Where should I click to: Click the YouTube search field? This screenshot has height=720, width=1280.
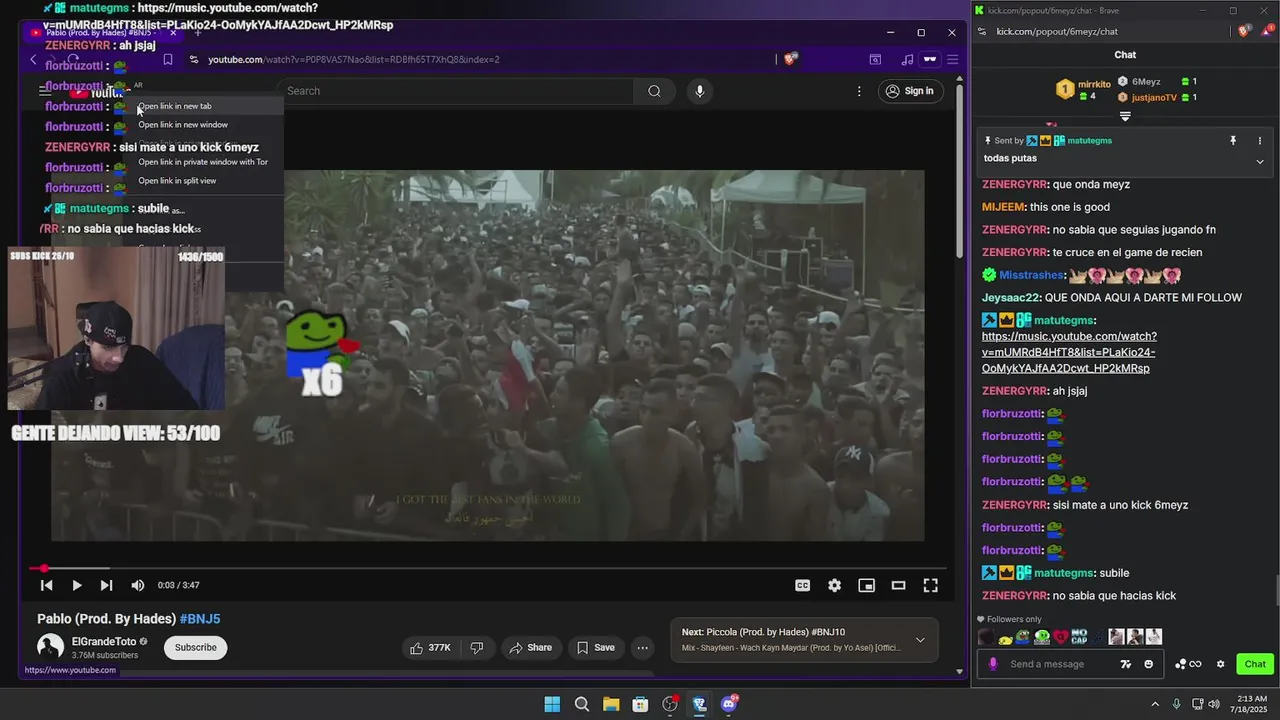click(455, 91)
